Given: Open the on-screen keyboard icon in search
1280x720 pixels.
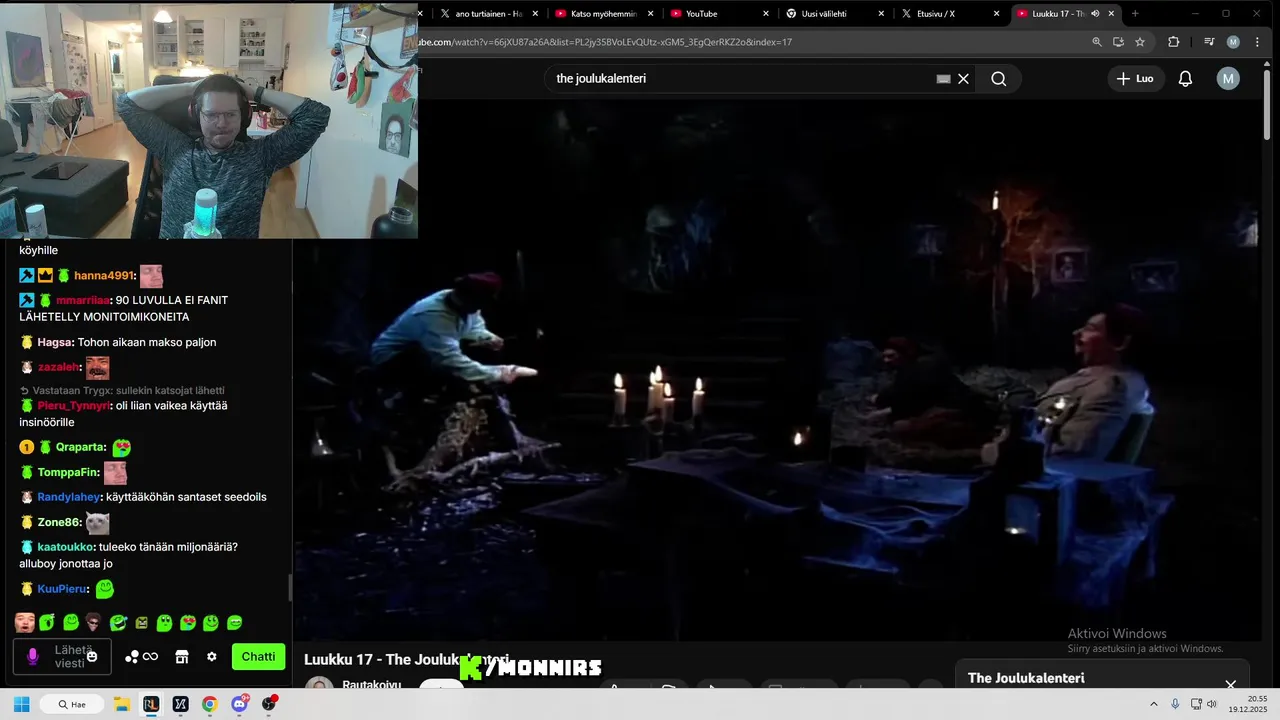Looking at the screenshot, I should pos(943,79).
